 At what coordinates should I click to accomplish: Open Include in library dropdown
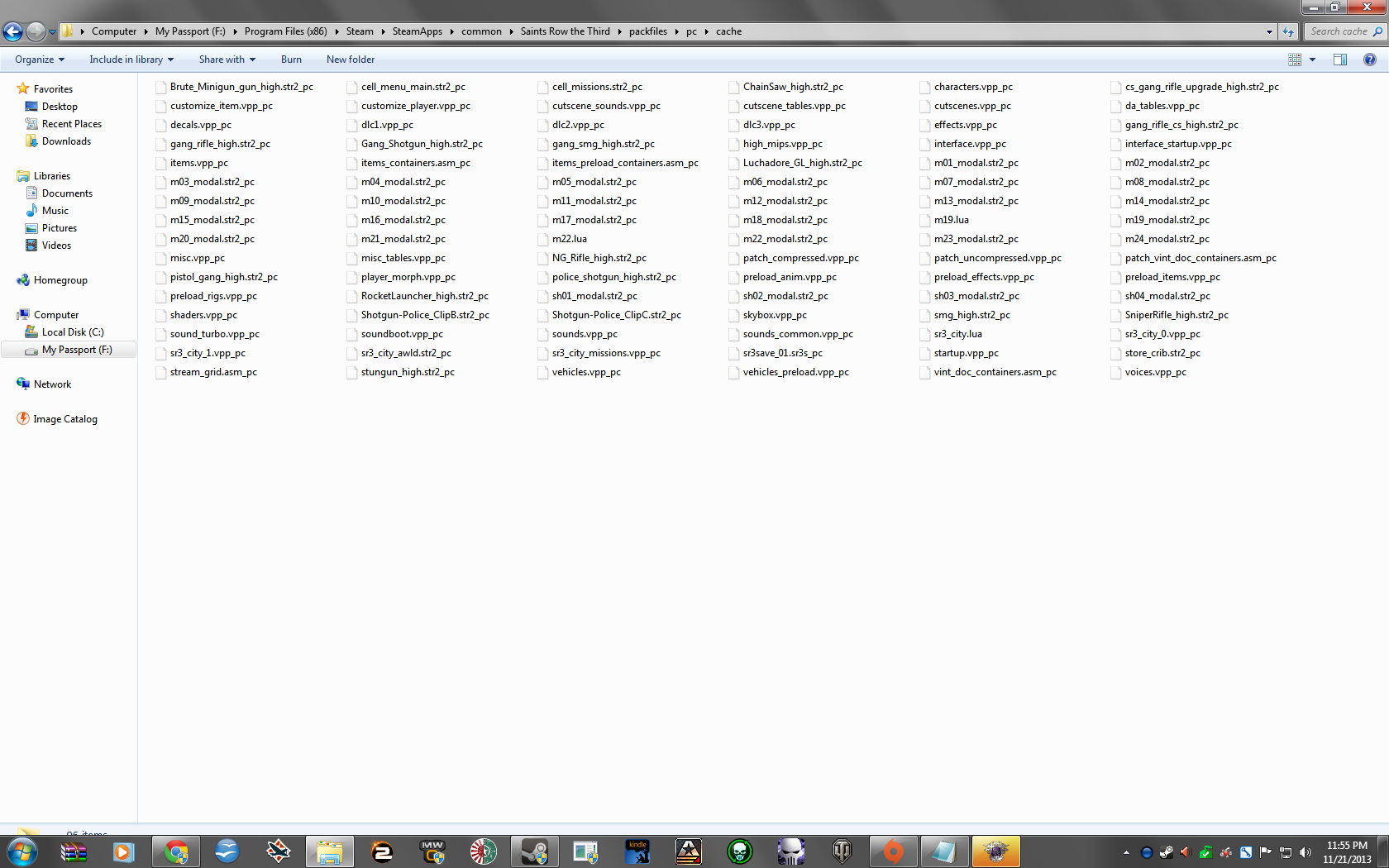tap(131, 60)
